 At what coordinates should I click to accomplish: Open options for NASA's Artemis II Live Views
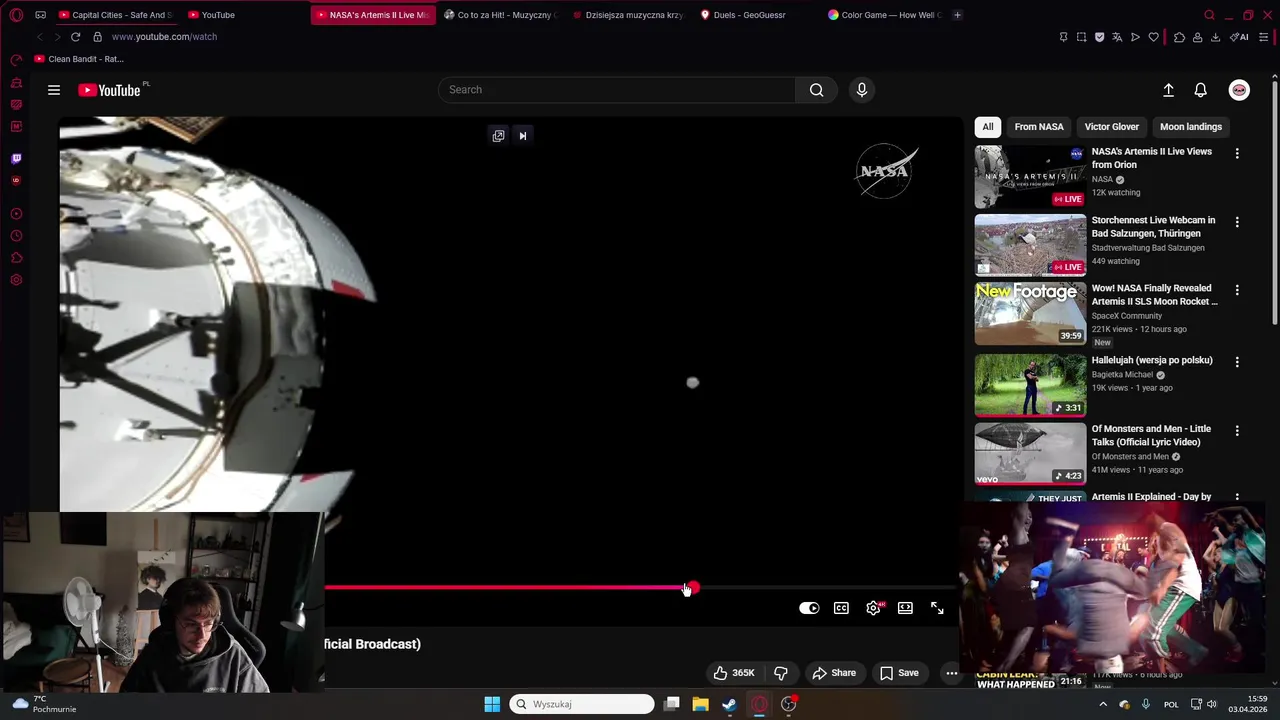pyautogui.click(x=1237, y=153)
